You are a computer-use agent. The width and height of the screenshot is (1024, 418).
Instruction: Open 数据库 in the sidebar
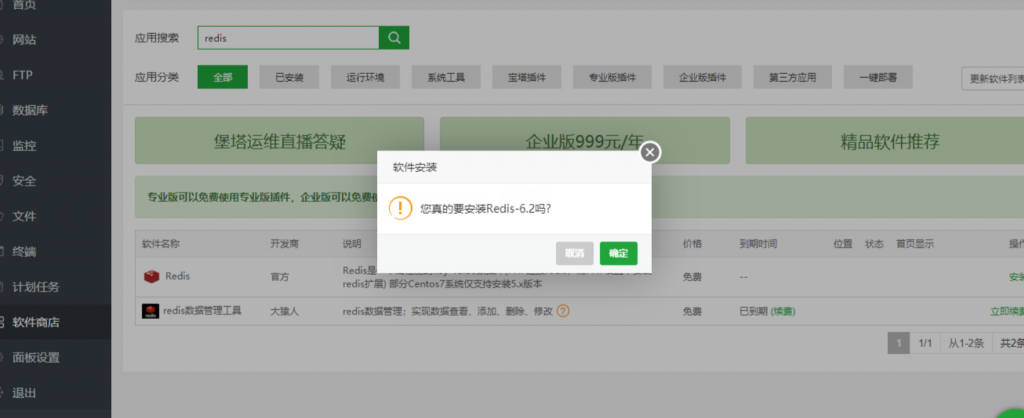(x=30, y=110)
